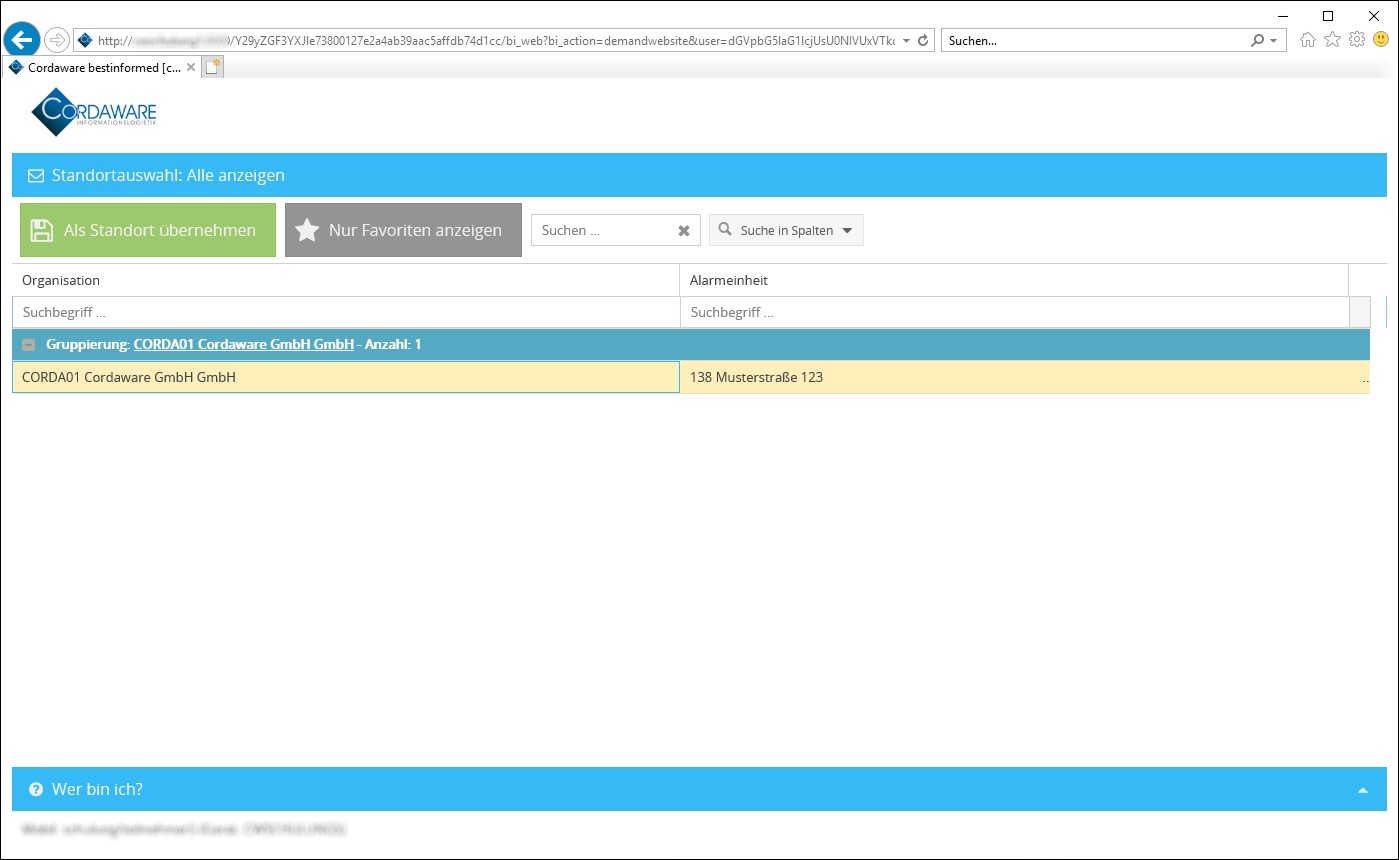Select the Cordaware bestinformed tab
The width and height of the screenshot is (1399, 860).
point(100,67)
